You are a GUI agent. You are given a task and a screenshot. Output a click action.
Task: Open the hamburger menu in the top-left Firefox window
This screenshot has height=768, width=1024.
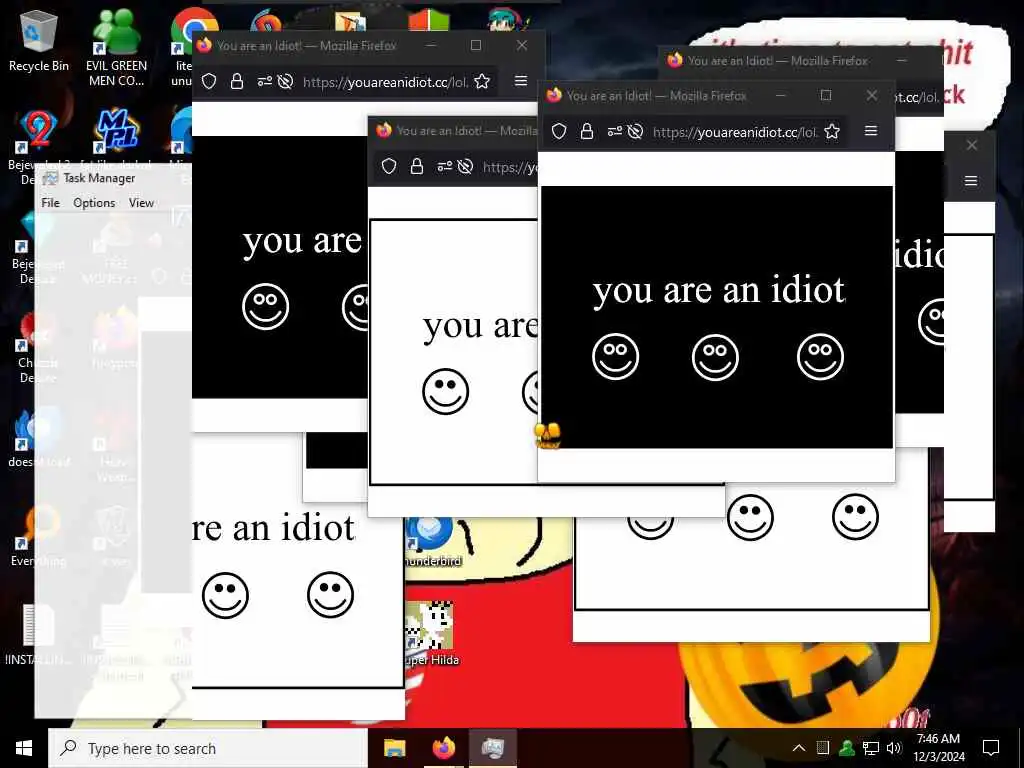[x=520, y=81]
